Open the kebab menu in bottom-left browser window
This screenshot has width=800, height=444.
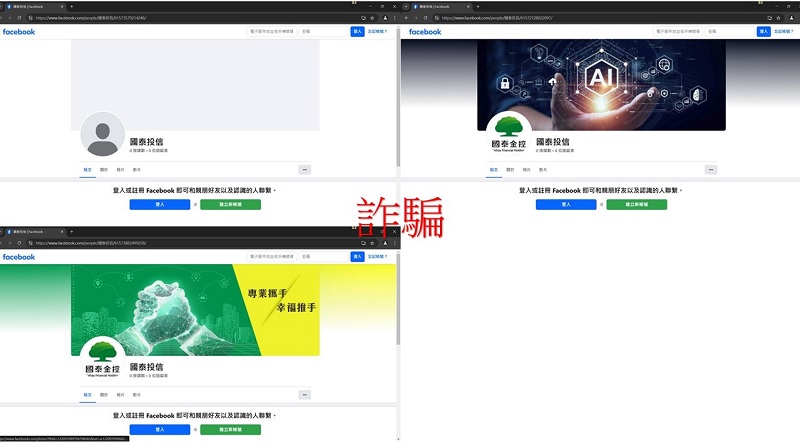point(394,243)
